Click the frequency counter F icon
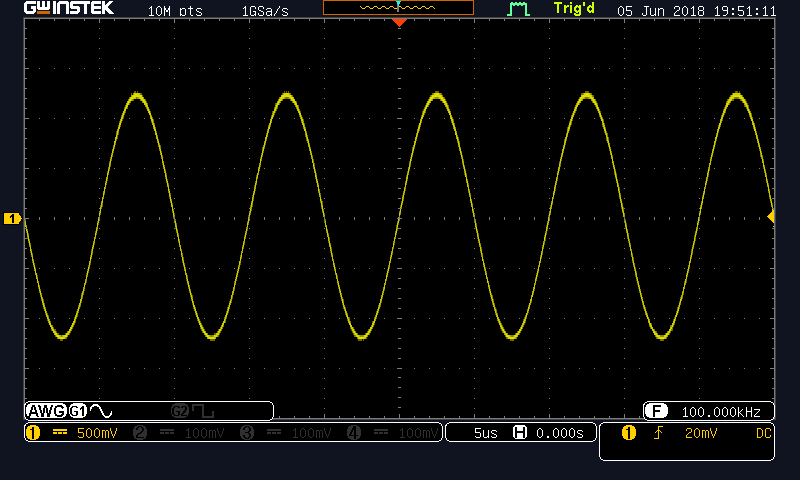Image resolution: width=800 pixels, height=480 pixels. pos(656,411)
